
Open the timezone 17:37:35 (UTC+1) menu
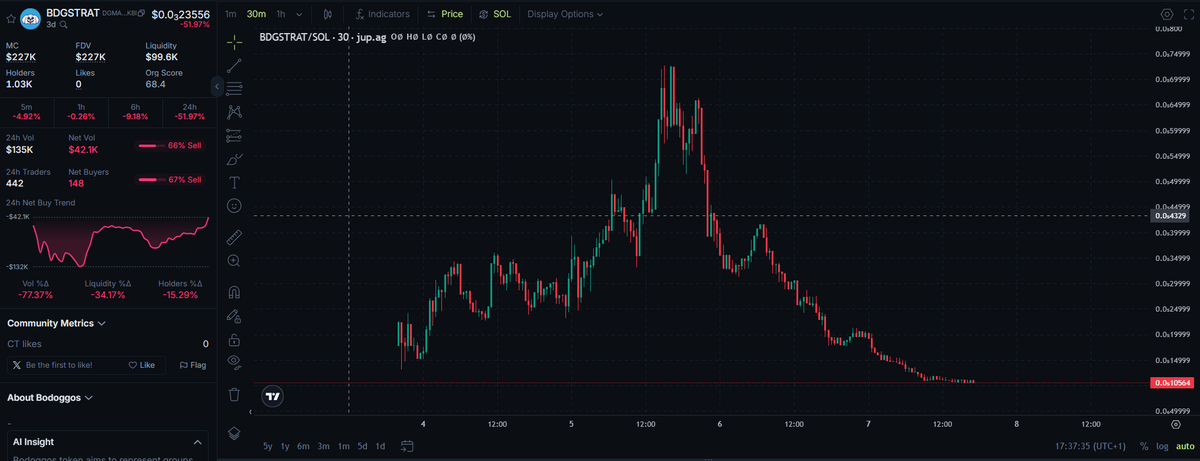pyautogui.click(x=1090, y=446)
